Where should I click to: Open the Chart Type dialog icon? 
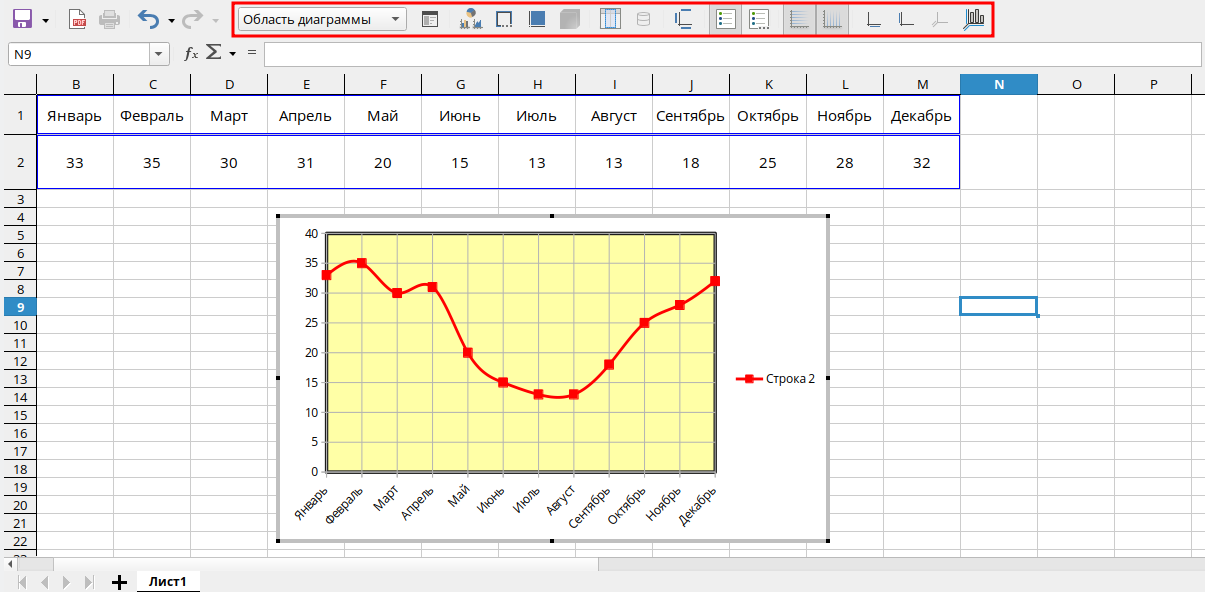click(x=470, y=19)
